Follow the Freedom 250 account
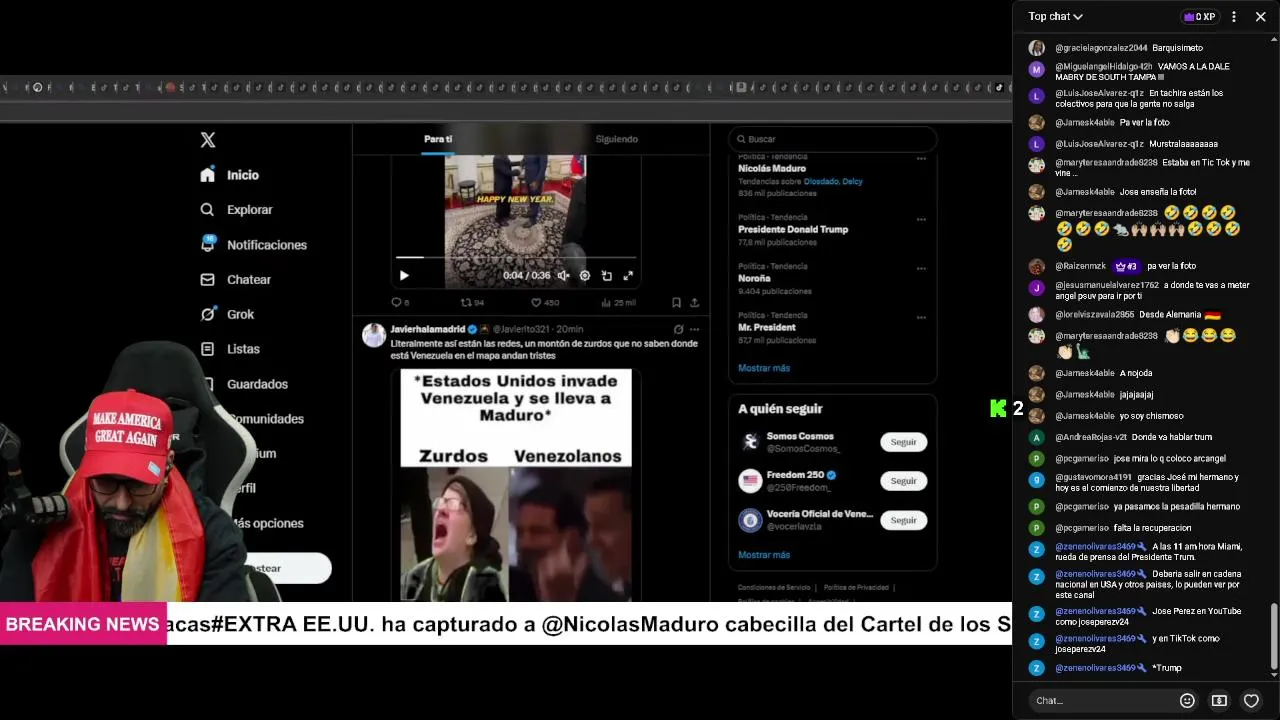The width and height of the screenshot is (1280, 720). tap(903, 481)
